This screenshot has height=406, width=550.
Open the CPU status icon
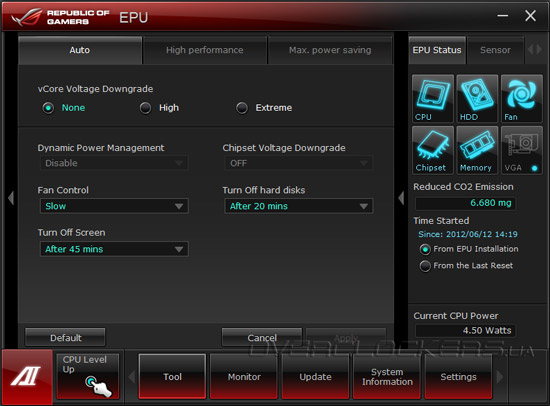tap(433, 99)
